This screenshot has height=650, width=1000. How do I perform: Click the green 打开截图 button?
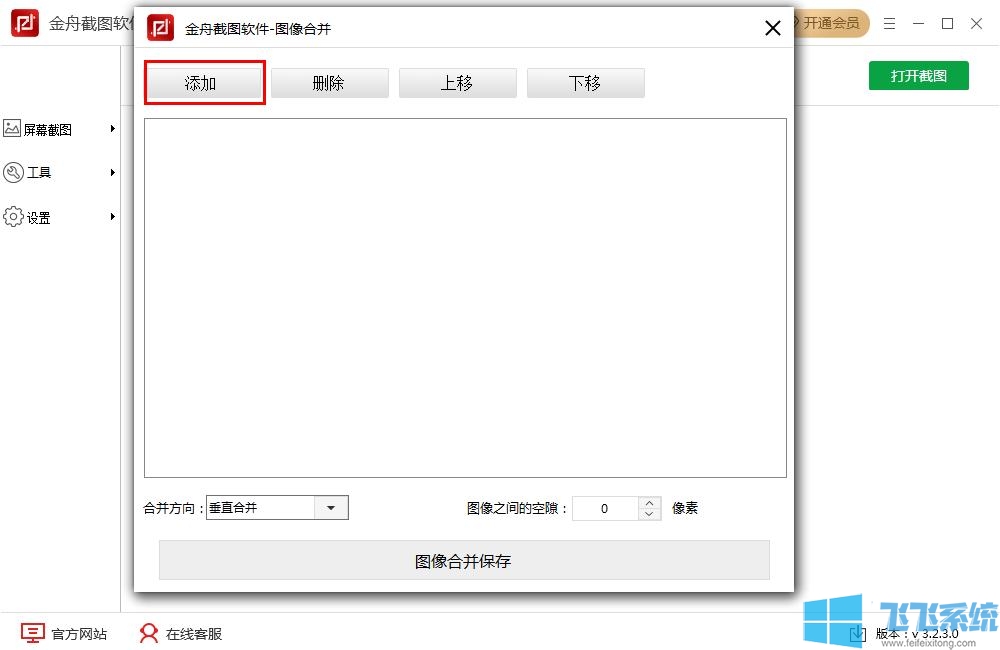(918, 75)
